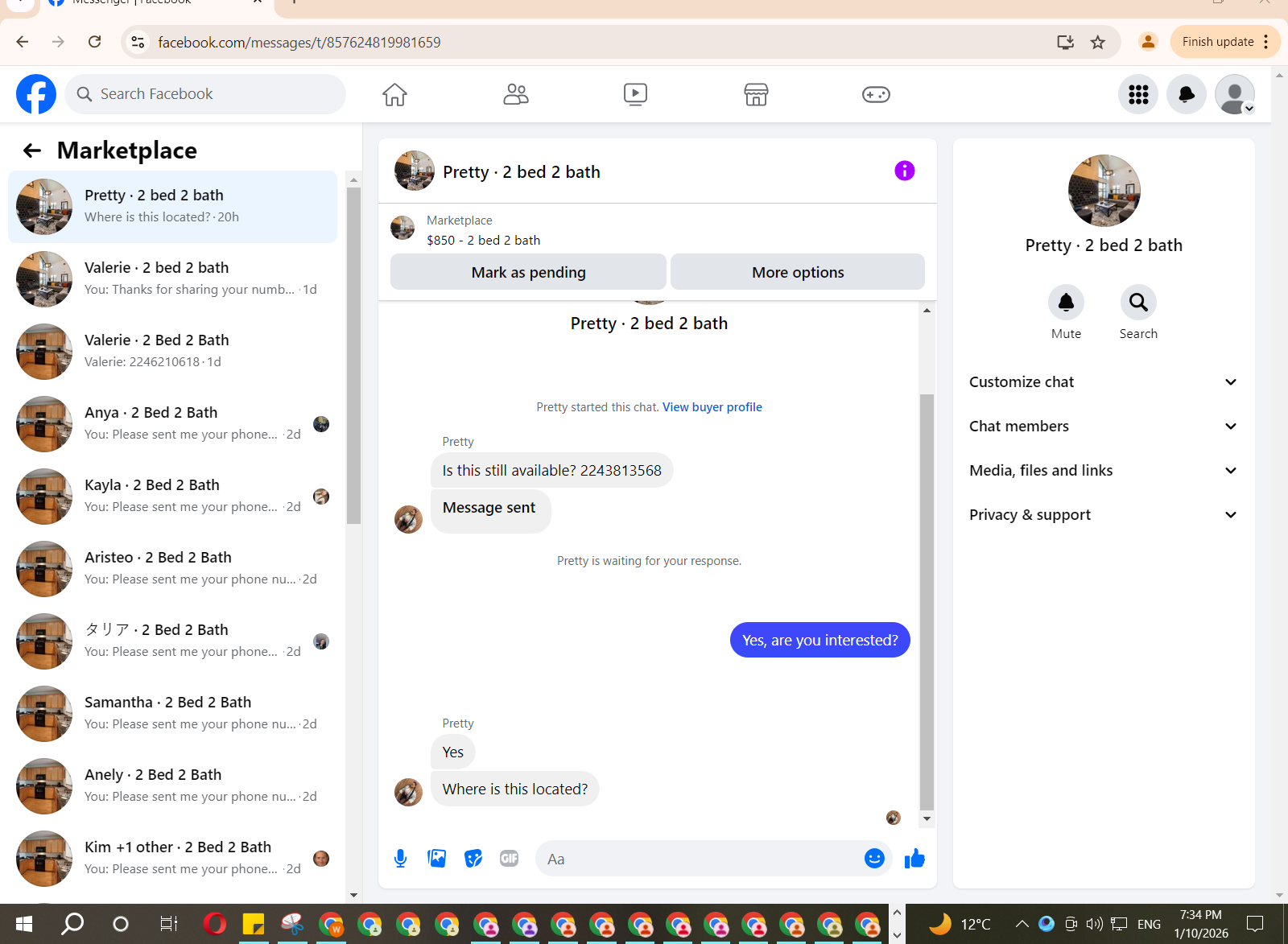Open the chat header Pretty · 2 bed 2 bath
1288x944 pixels.
[x=522, y=171]
